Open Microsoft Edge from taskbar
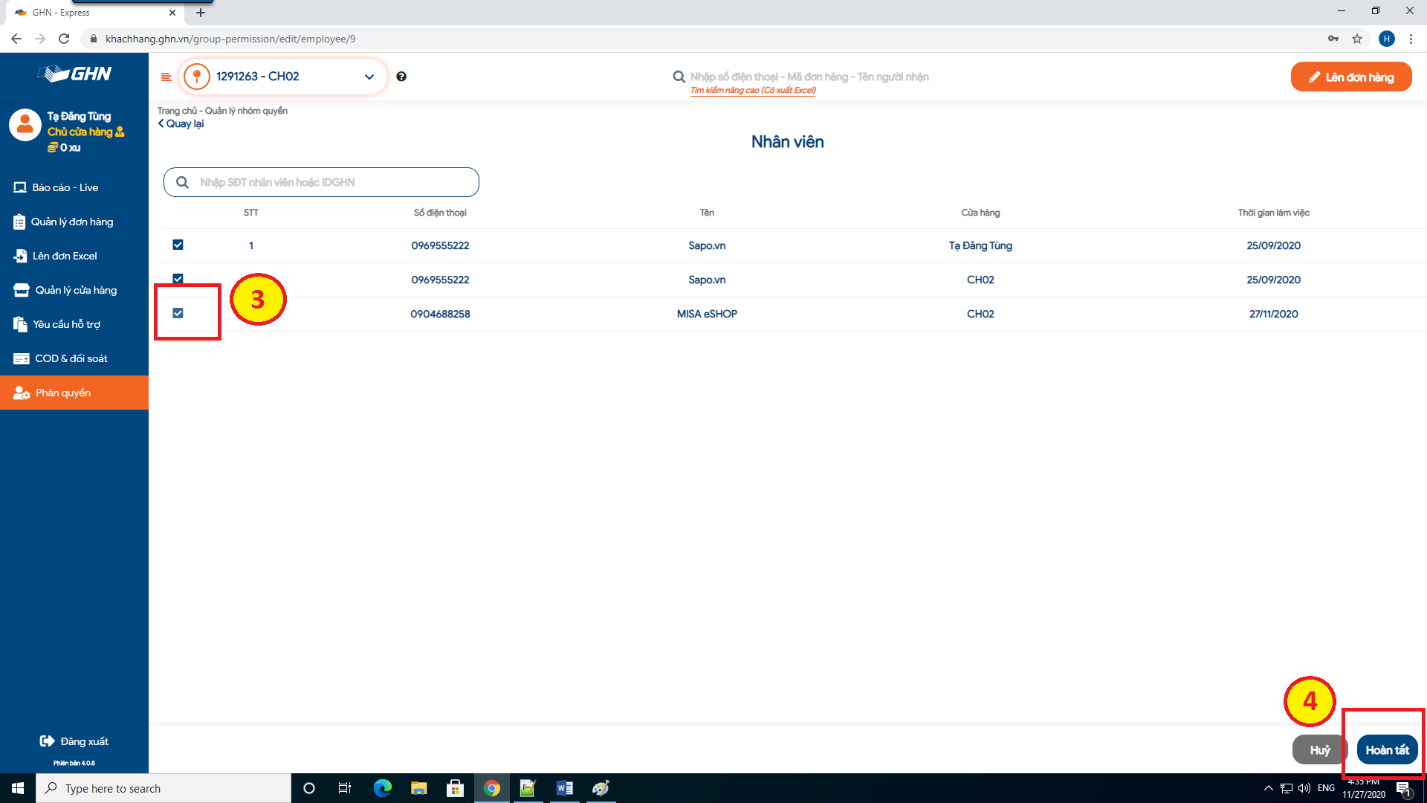Image resolution: width=1427 pixels, height=803 pixels. [382, 788]
